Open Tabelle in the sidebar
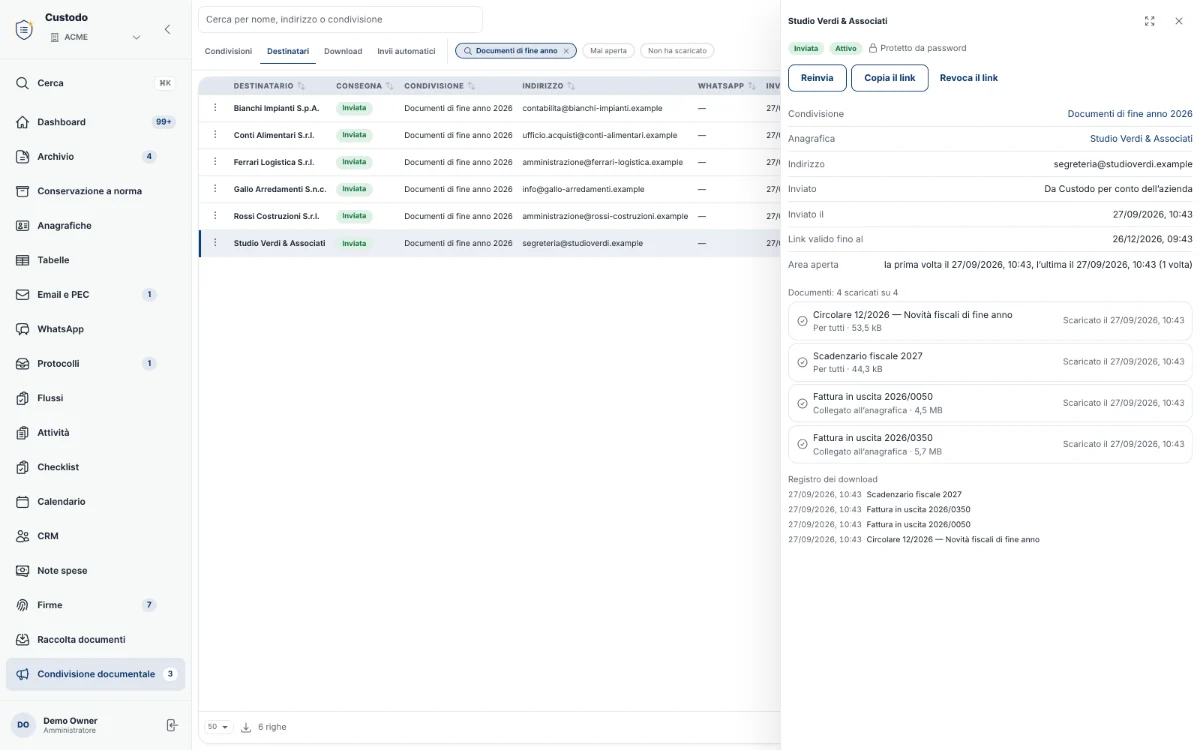 [95, 260]
